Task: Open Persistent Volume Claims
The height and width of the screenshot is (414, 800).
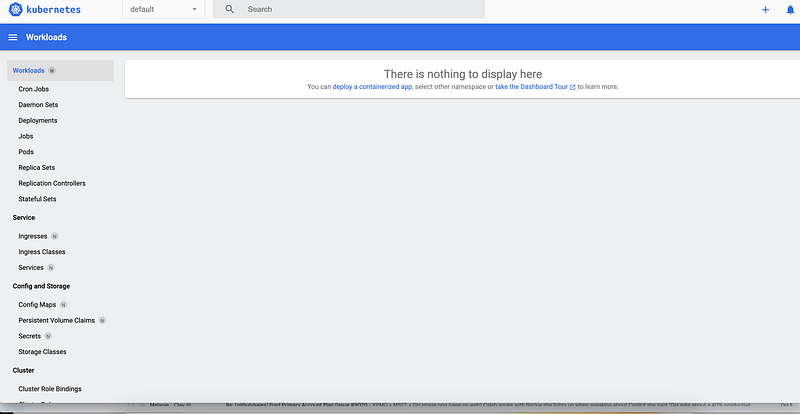Action: [x=57, y=321]
